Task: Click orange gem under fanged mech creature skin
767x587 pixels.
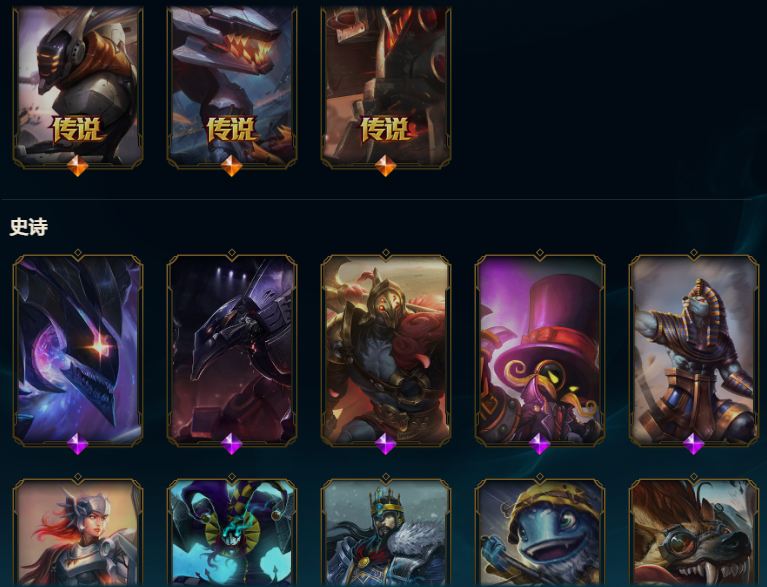Action: [x=232, y=166]
